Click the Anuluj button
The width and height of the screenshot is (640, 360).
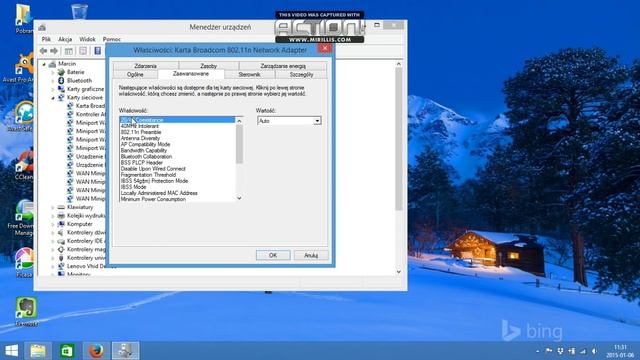pos(311,255)
